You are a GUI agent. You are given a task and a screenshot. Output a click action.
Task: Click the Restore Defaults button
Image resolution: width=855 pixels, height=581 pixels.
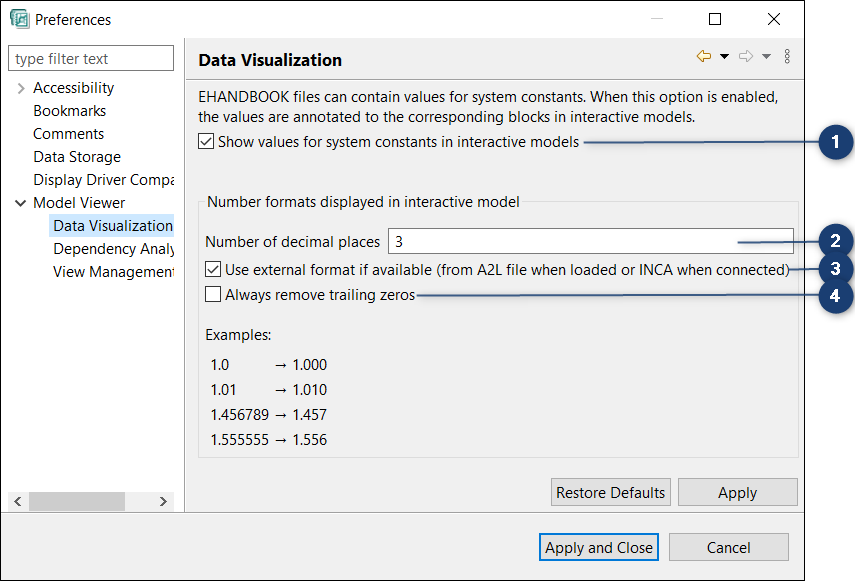[610, 492]
